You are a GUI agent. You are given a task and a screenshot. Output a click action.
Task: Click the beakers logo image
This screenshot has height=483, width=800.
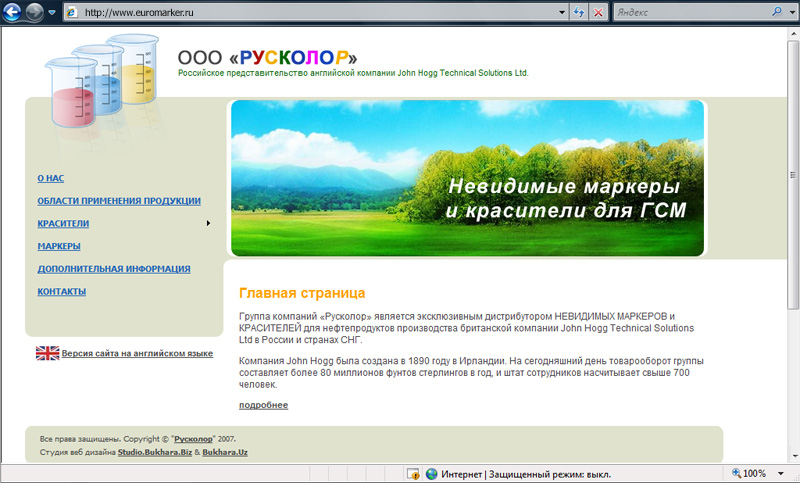(102, 81)
